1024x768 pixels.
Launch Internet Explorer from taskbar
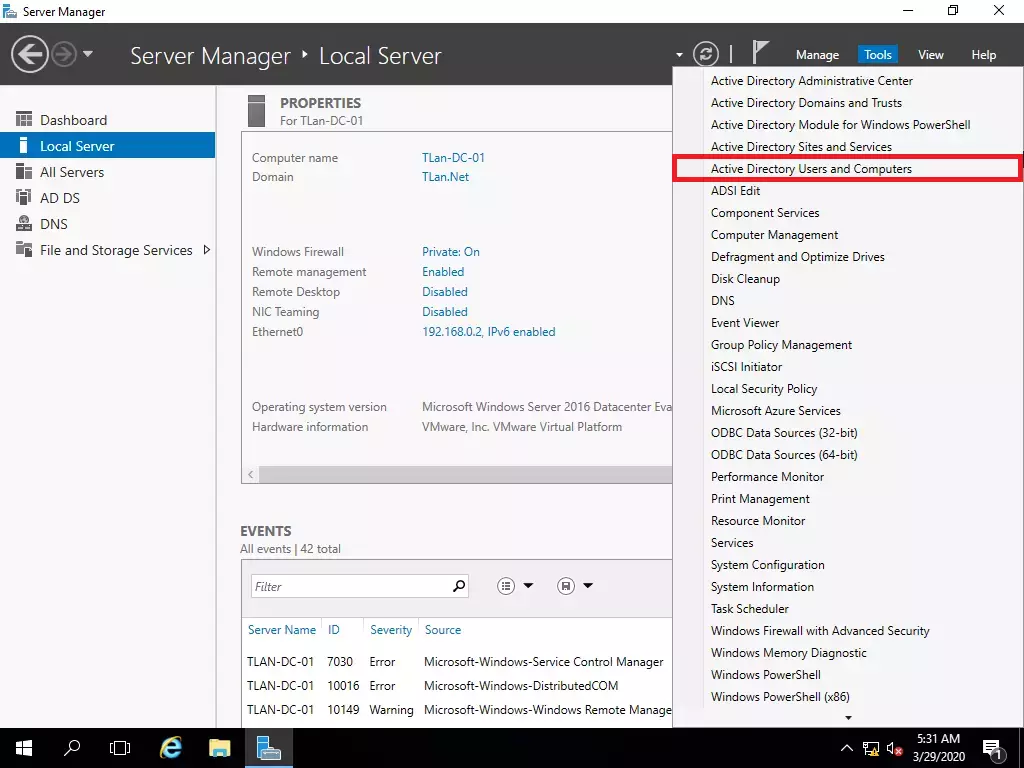coord(170,748)
